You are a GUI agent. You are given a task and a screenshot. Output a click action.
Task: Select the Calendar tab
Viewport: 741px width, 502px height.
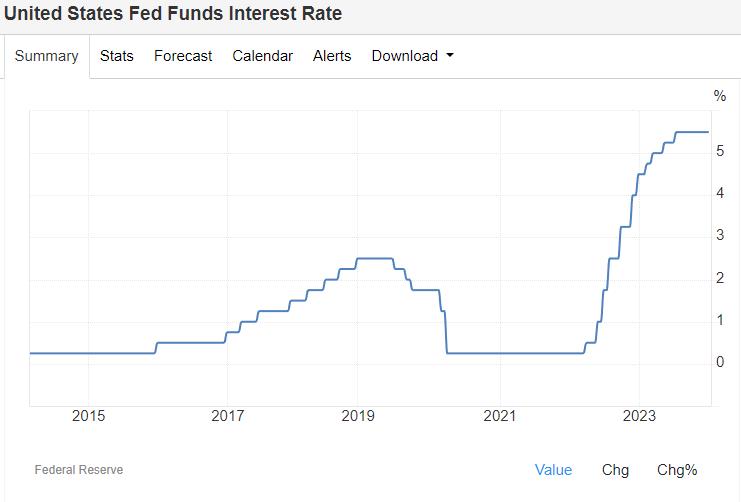tap(262, 56)
